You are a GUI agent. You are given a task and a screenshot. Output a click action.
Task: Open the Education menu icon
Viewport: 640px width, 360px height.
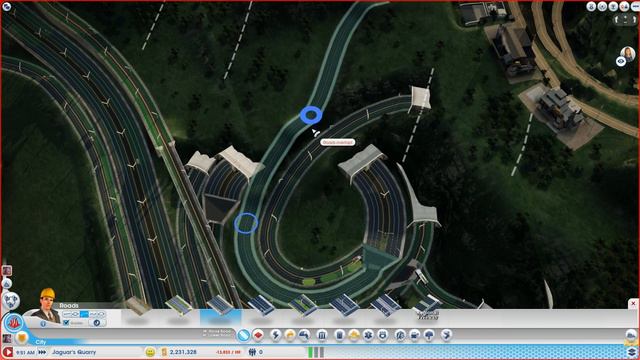click(400, 336)
